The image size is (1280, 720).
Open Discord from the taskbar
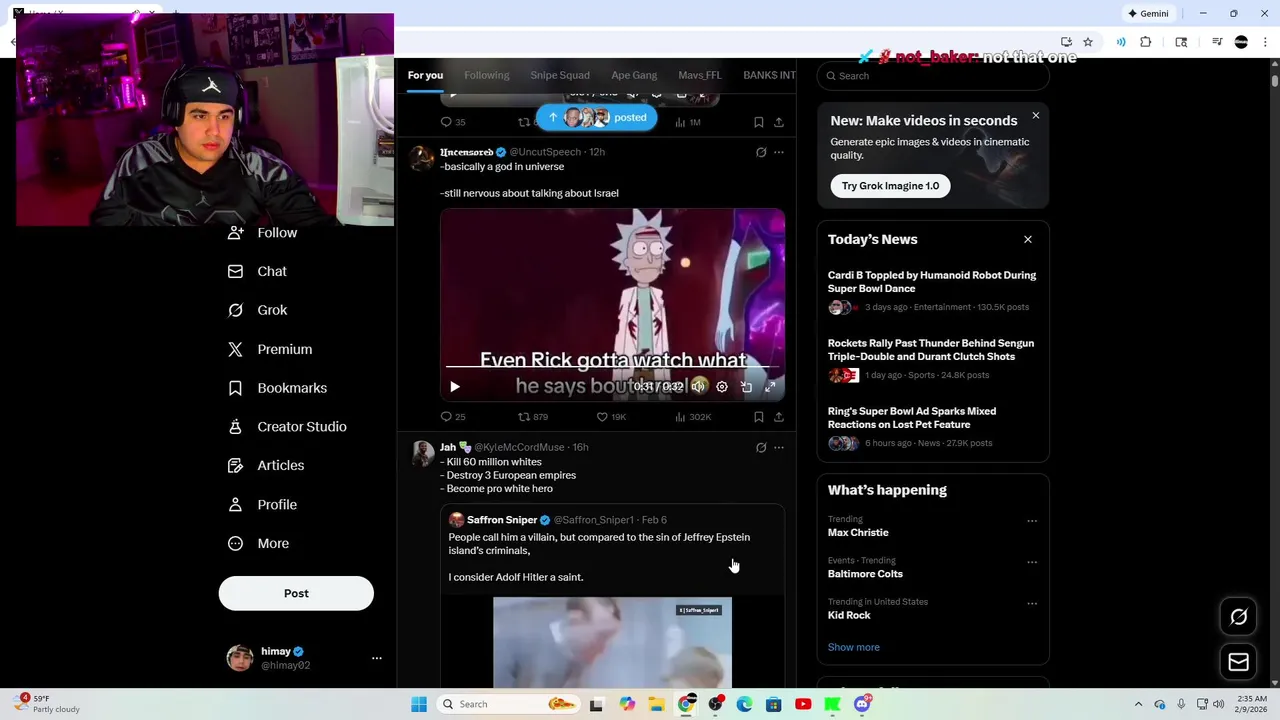pos(862,704)
